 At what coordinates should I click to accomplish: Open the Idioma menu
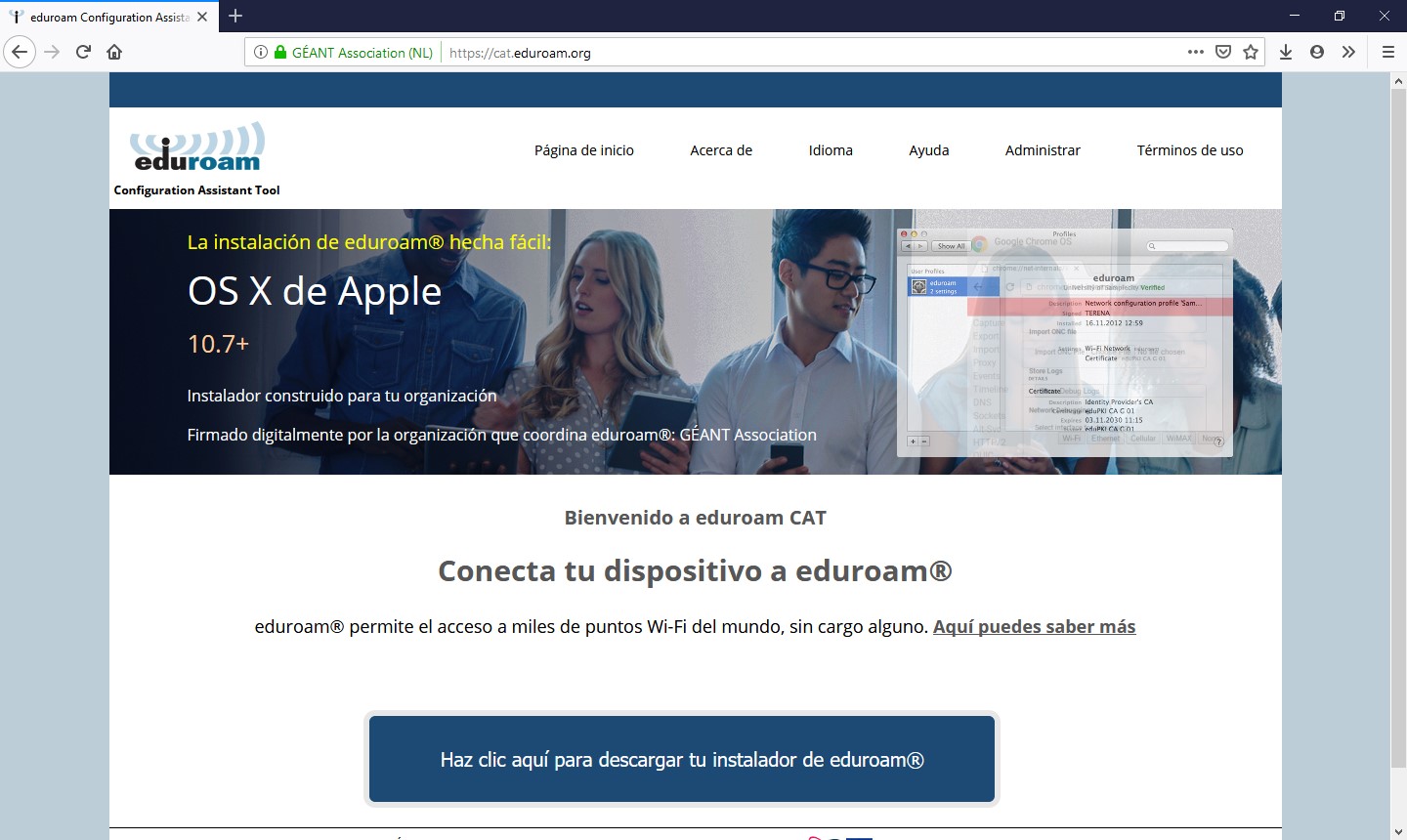pos(831,150)
